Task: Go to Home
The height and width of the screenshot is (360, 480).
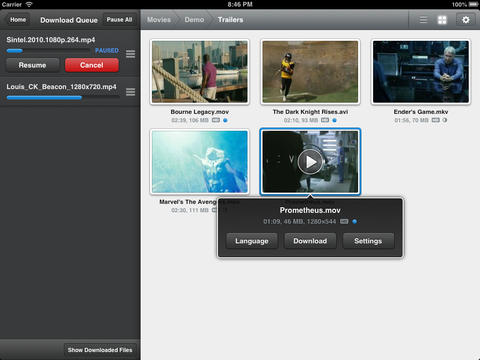Action: coord(18,20)
